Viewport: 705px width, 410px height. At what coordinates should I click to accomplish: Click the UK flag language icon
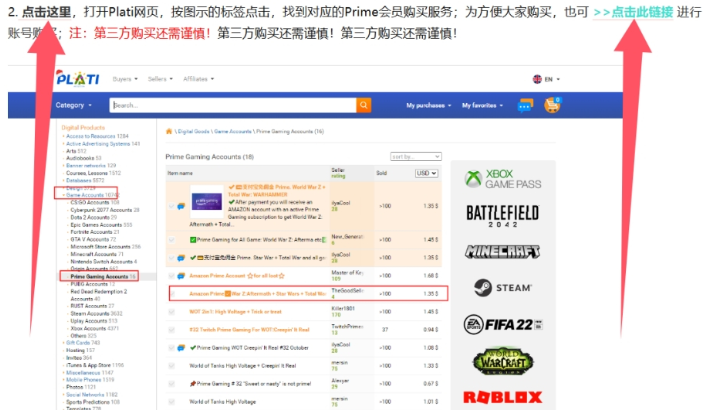coord(537,79)
